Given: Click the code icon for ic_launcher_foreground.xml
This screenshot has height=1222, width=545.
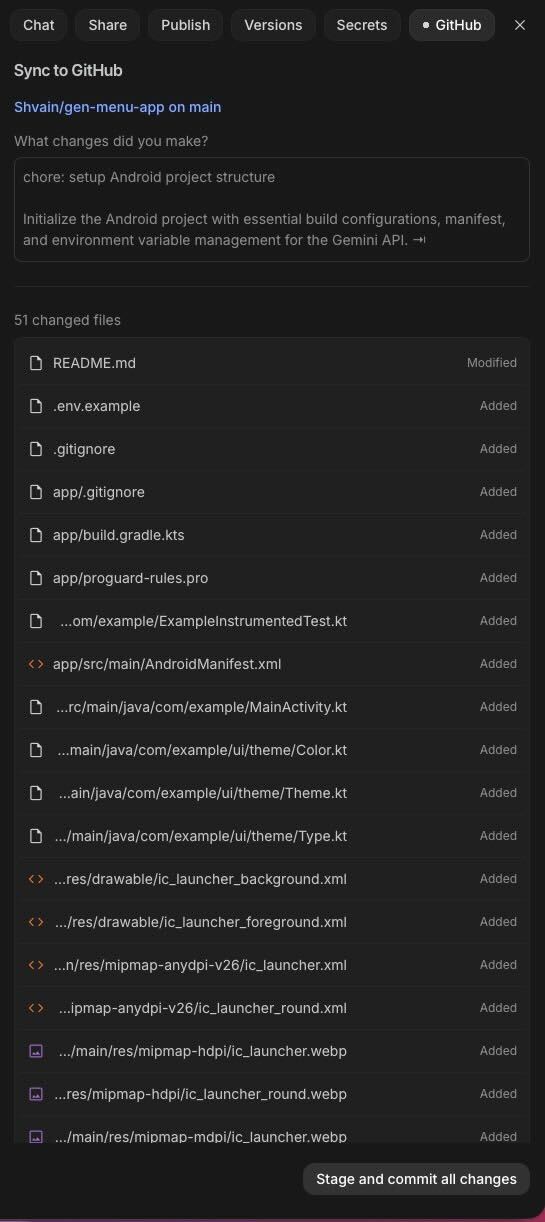Looking at the screenshot, I should point(36,922).
